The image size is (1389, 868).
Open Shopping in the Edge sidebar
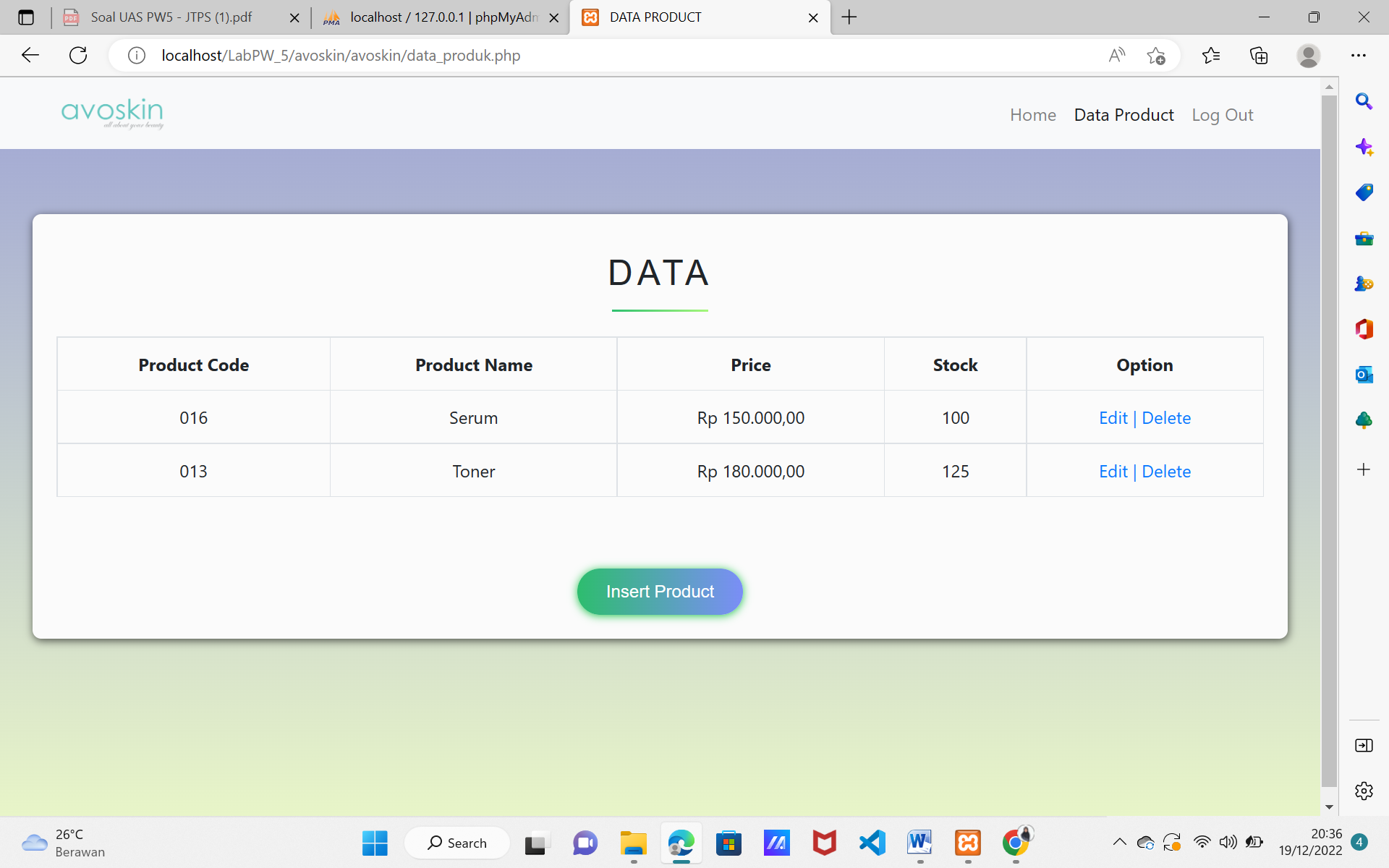coord(1364,192)
